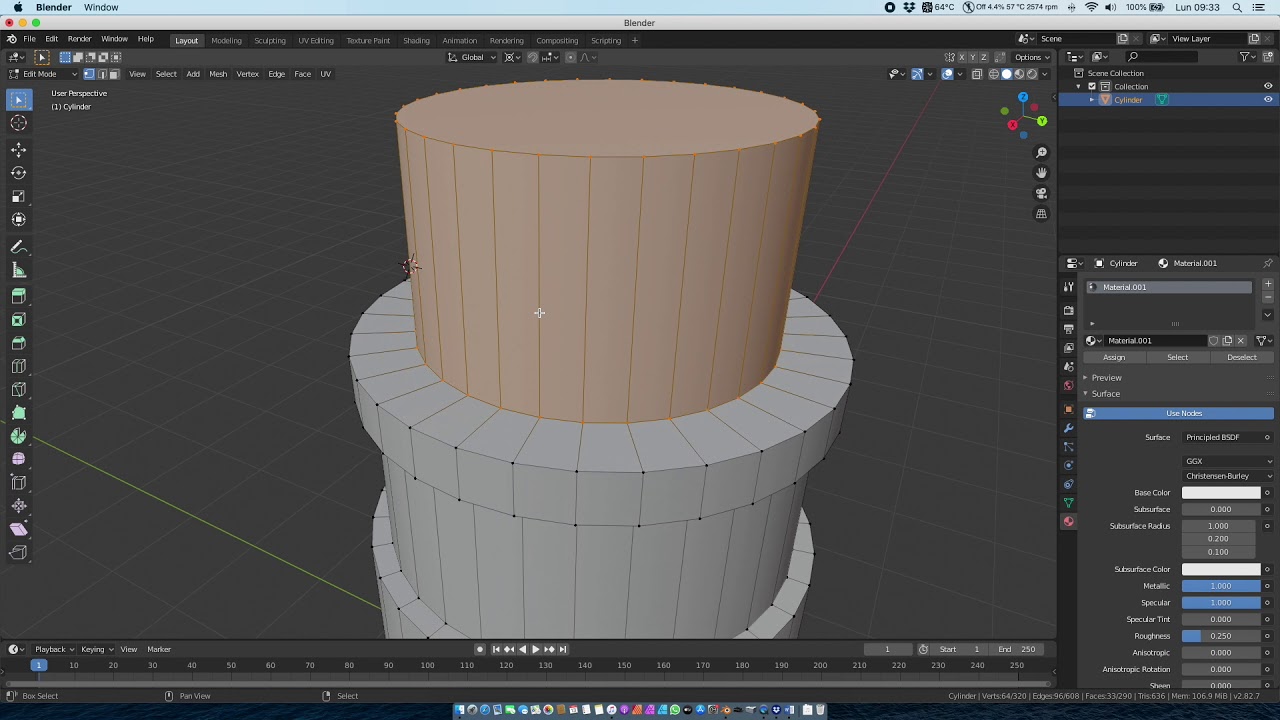Activate the Measure tool
The width and height of the screenshot is (1280, 720).
[x=18, y=270]
